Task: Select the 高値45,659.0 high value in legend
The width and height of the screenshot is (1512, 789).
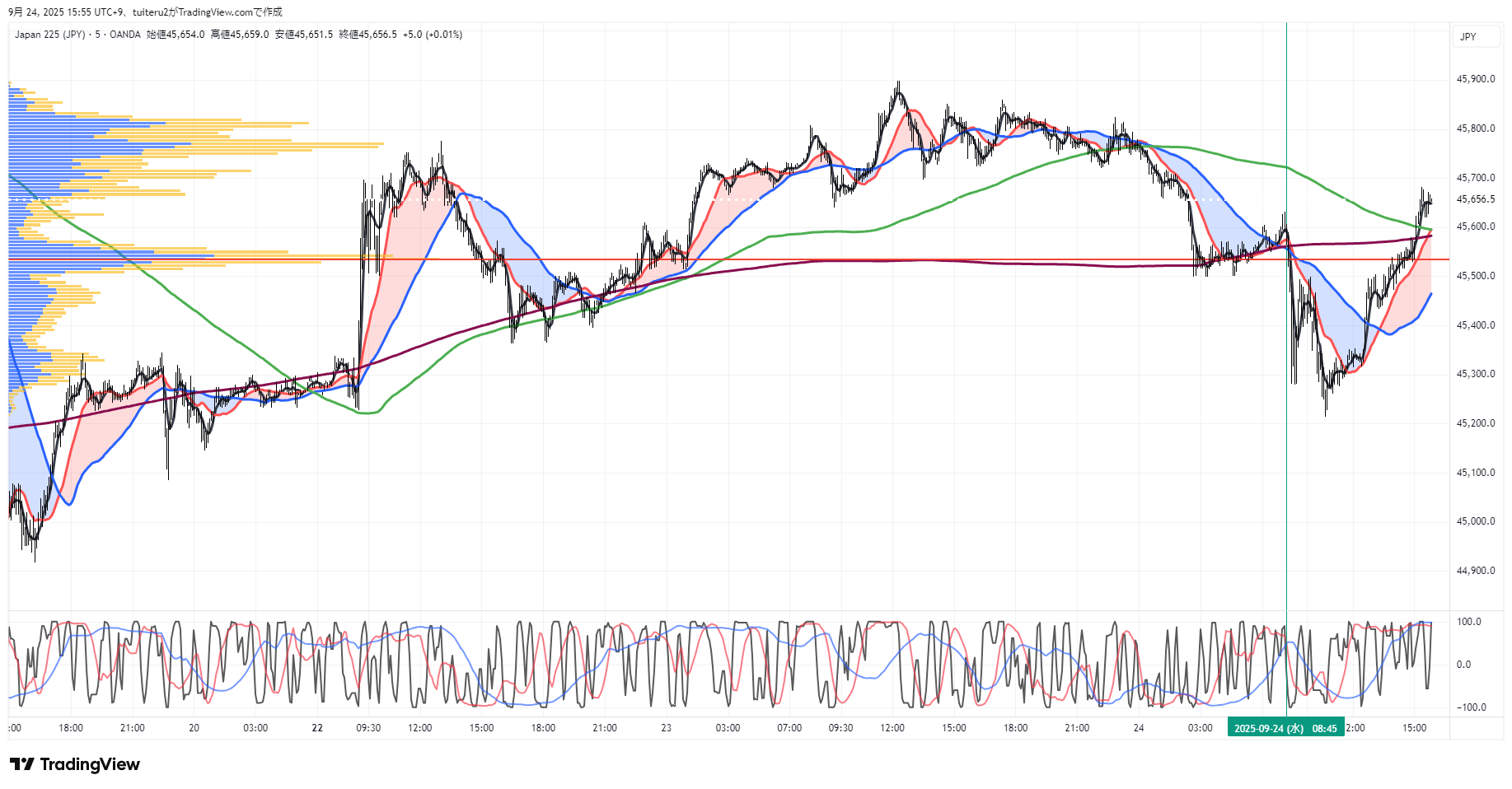Action: click(240, 35)
